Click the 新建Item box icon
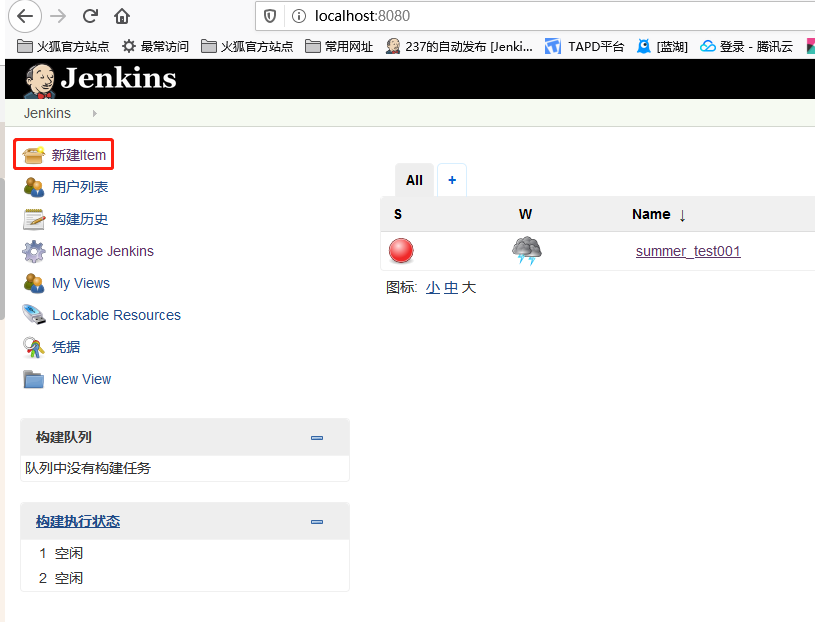 click(x=34, y=154)
